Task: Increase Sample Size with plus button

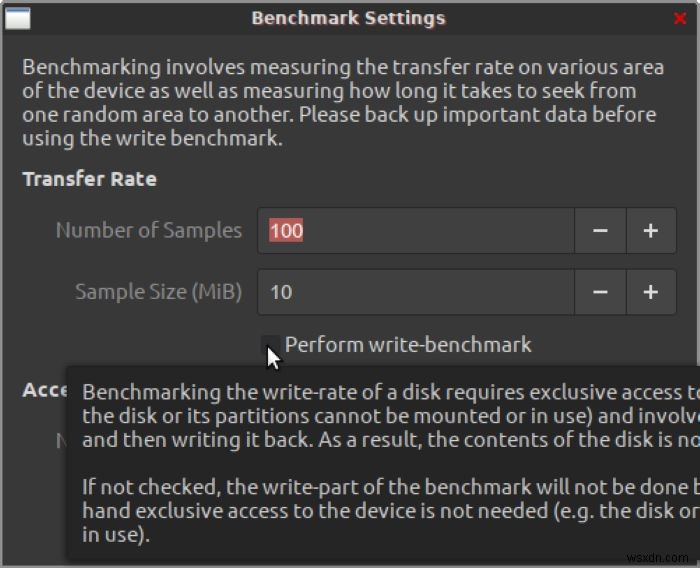Action: coord(651,292)
